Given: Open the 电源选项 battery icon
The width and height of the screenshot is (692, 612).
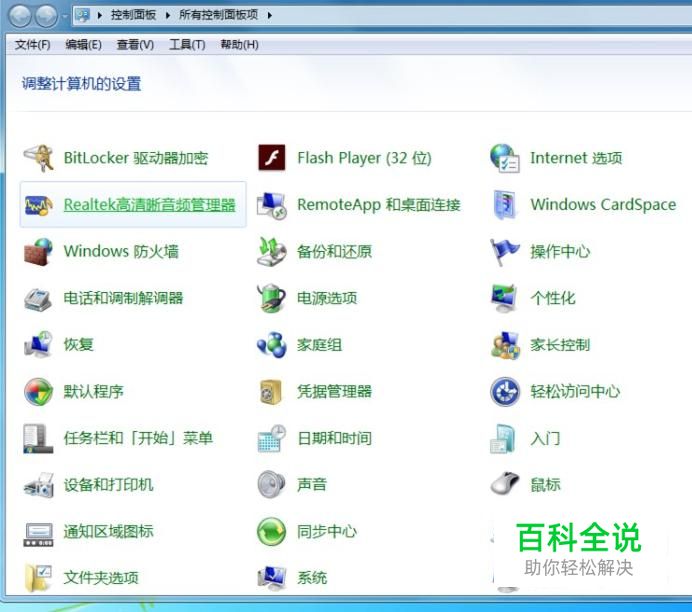Looking at the screenshot, I should coord(271,298).
